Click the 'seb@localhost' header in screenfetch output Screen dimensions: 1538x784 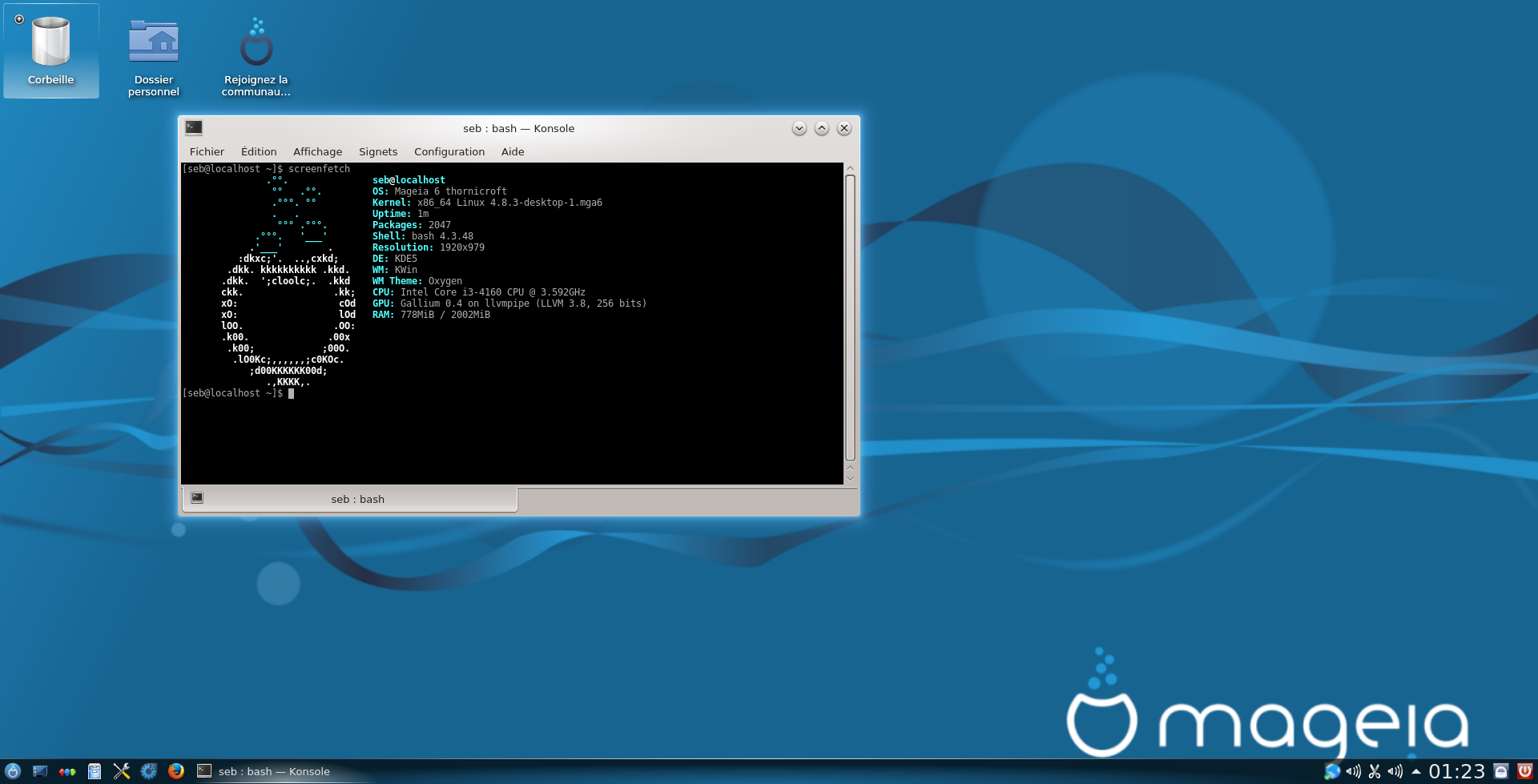[409, 180]
